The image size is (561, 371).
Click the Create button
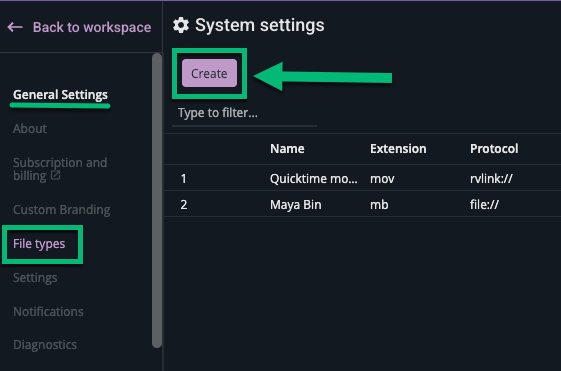click(x=209, y=73)
